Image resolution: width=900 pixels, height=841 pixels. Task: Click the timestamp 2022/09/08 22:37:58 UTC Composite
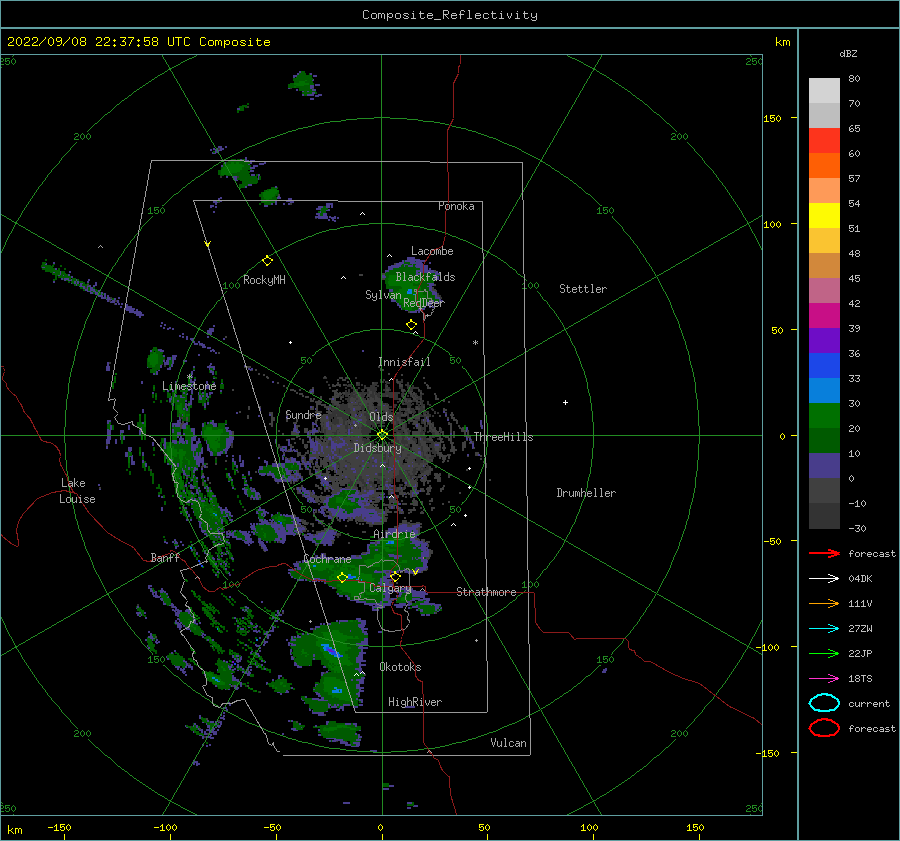pyautogui.click(x=138, y=42)
